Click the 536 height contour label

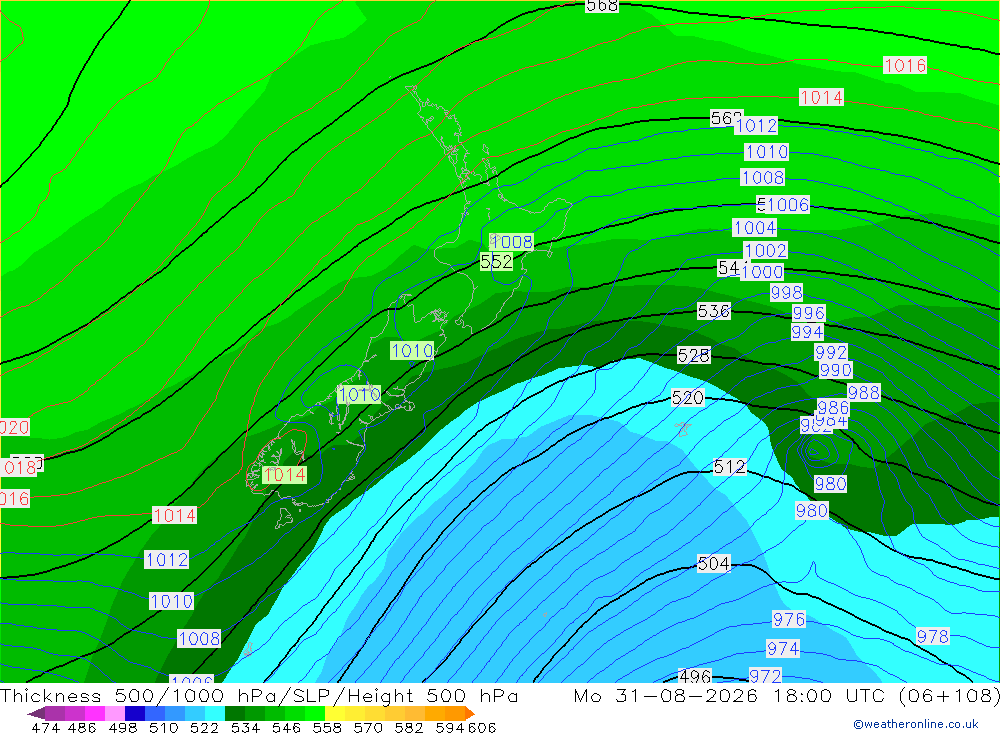pyautogui.click(x=714, y=311)
